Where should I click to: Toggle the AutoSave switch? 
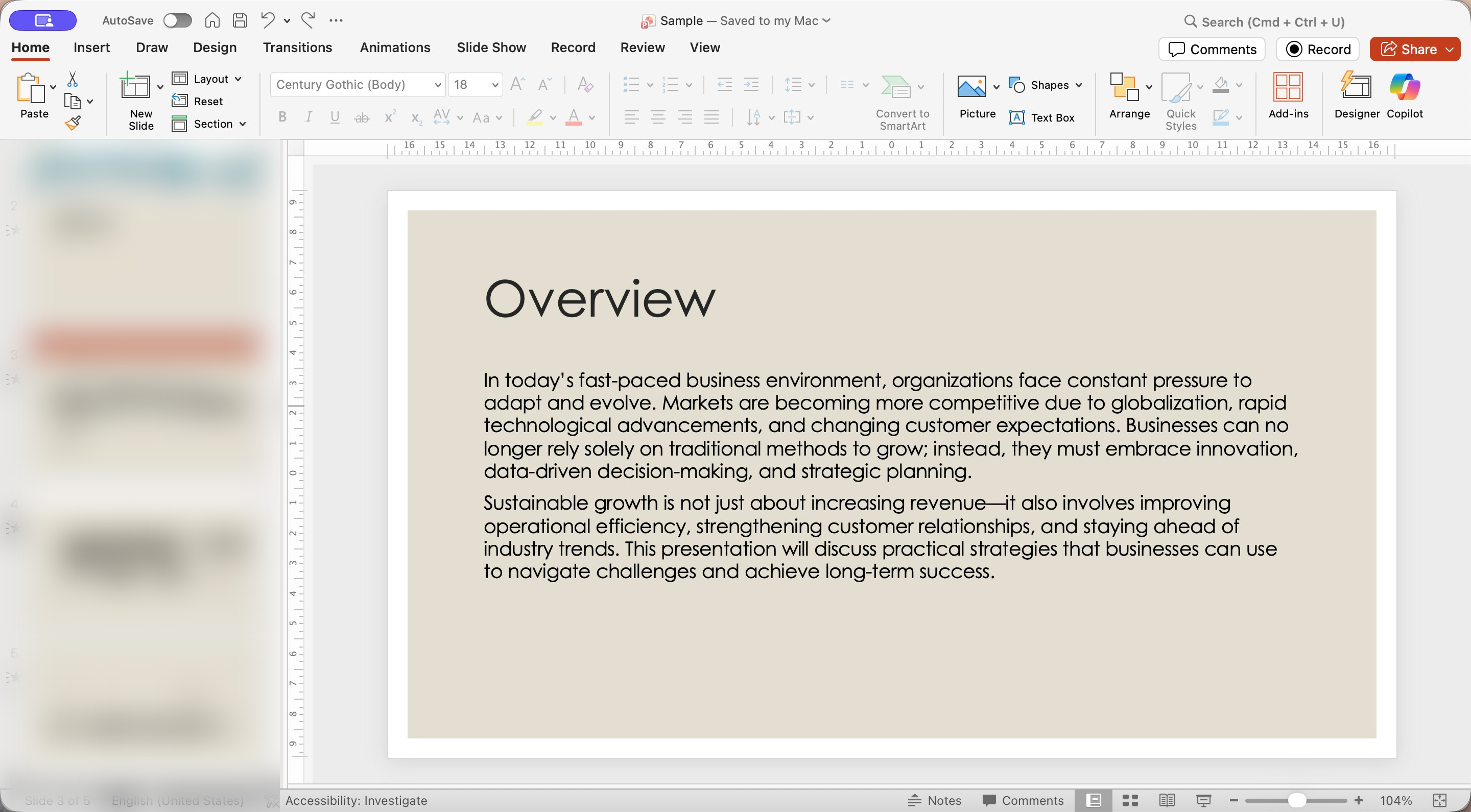click(177, 20)
